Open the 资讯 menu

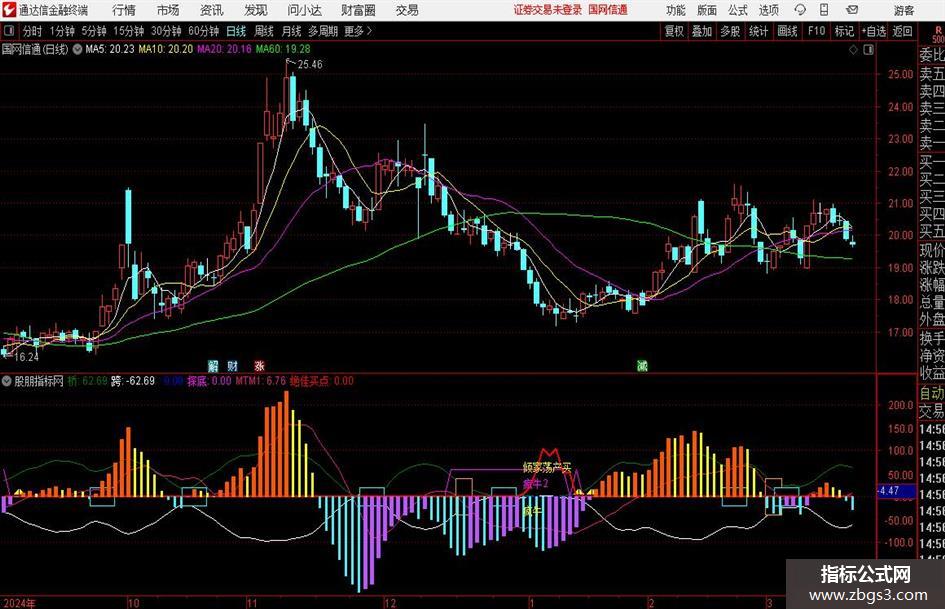[212, 10]
